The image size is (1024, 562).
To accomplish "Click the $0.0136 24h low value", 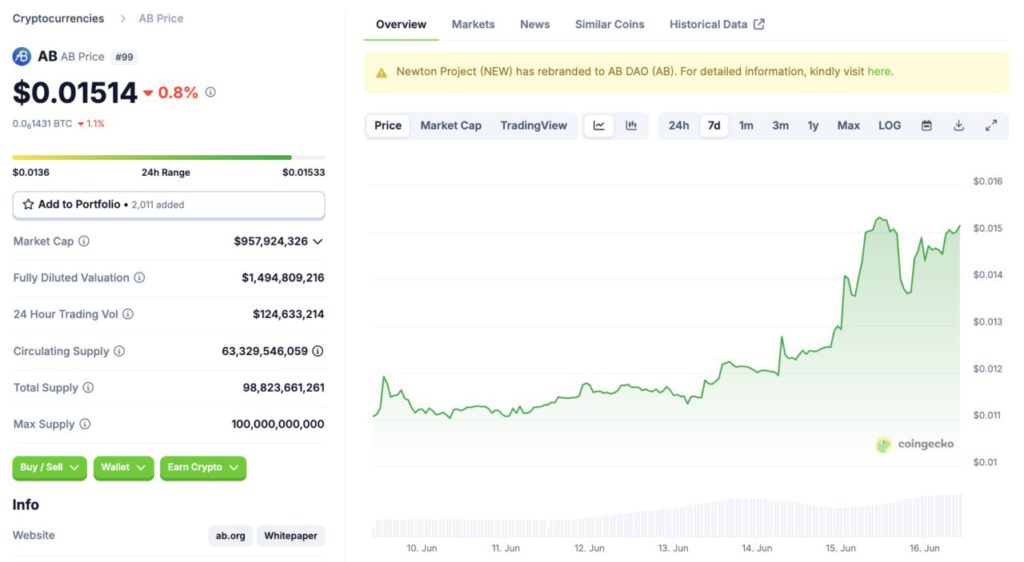I will tap(31, 172).
